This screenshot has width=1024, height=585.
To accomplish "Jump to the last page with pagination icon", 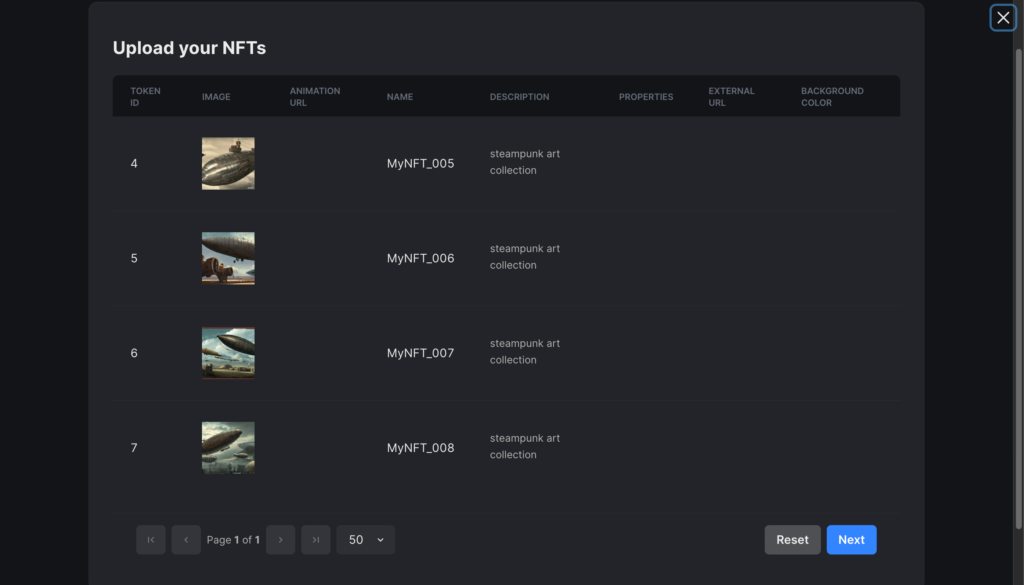I will point(316,540).
